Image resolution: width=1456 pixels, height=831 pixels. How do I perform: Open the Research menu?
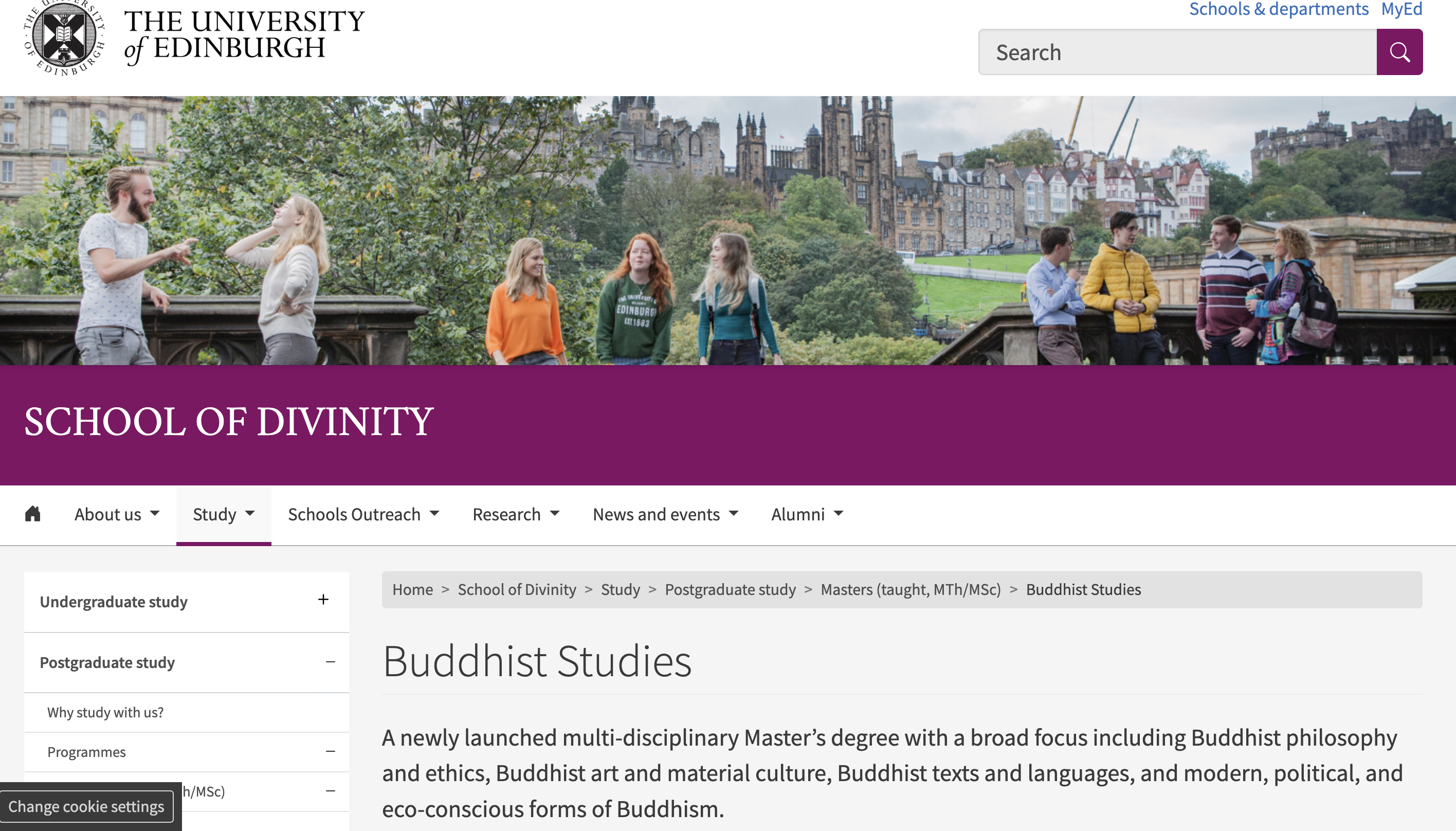[x=516, y=514]
